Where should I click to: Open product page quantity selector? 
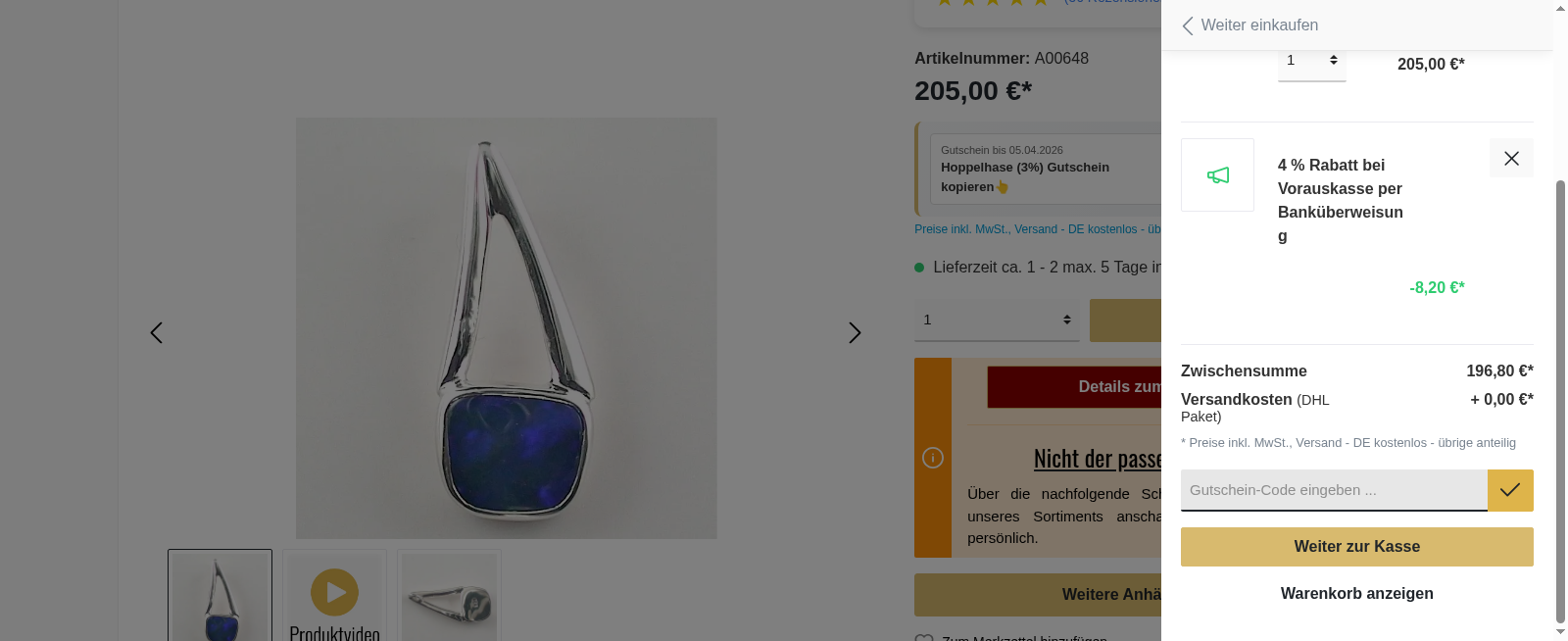[997, 320]
